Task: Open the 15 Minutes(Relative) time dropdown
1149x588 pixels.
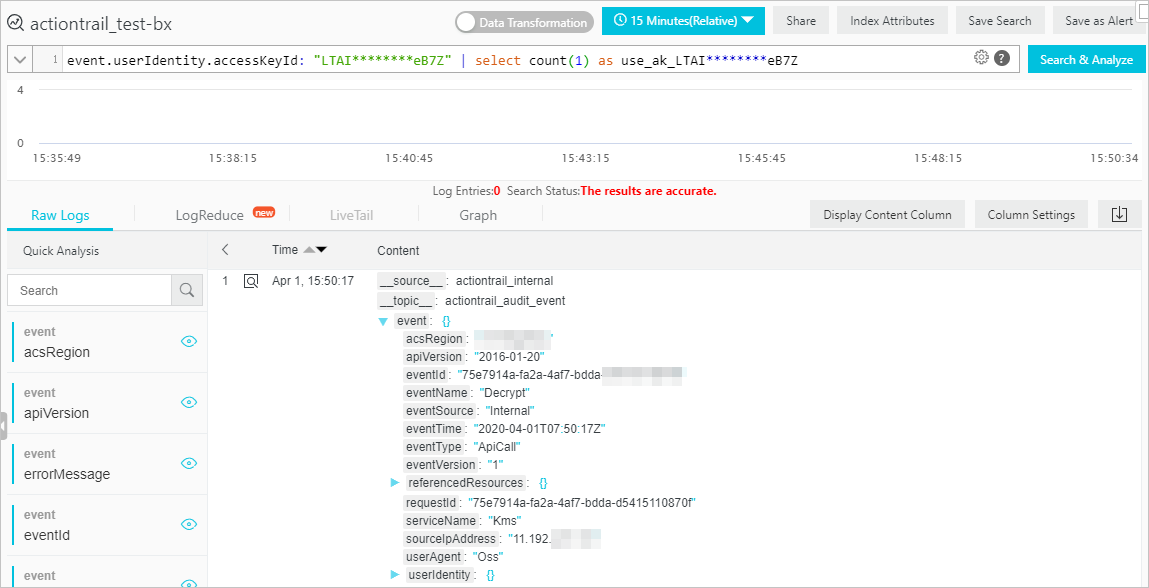Action: click(683, 21)
